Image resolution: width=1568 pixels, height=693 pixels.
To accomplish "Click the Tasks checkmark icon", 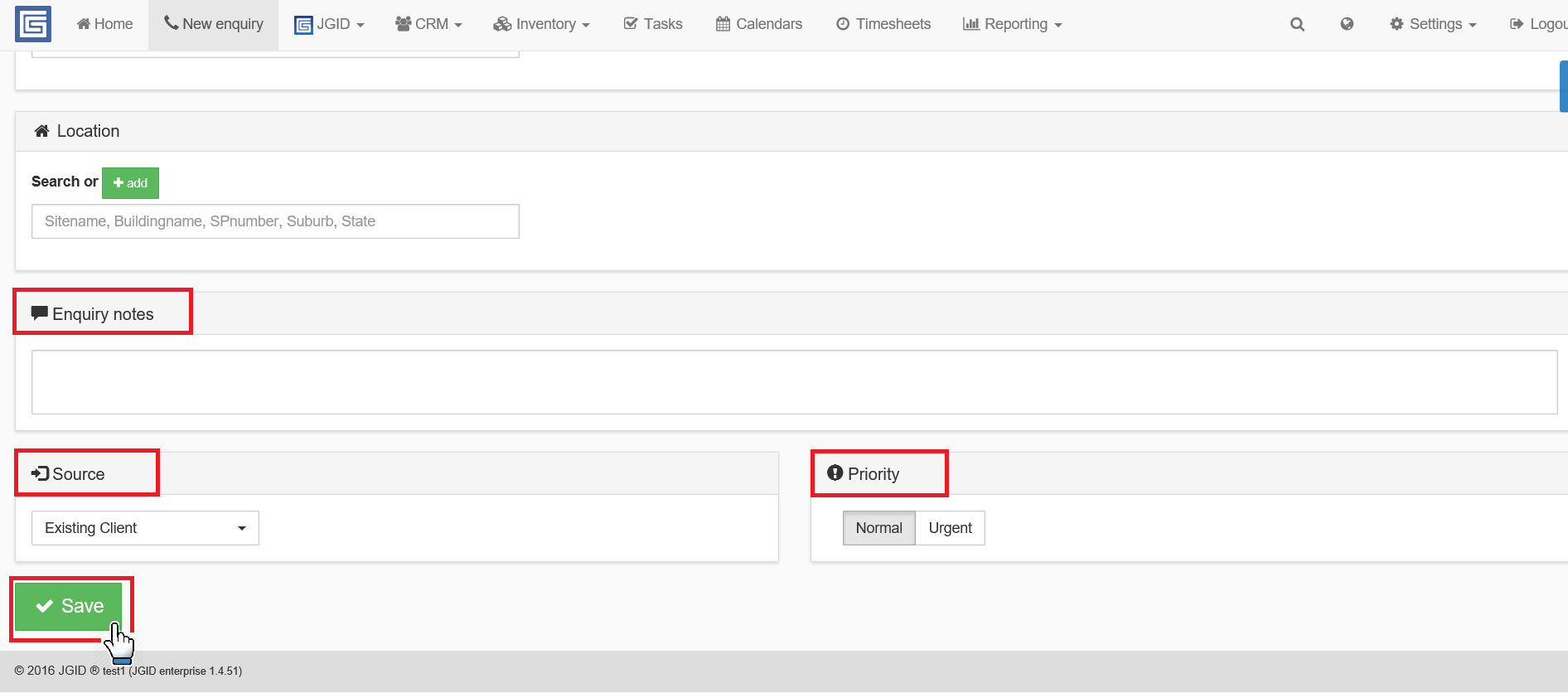I will click(631, 24).
